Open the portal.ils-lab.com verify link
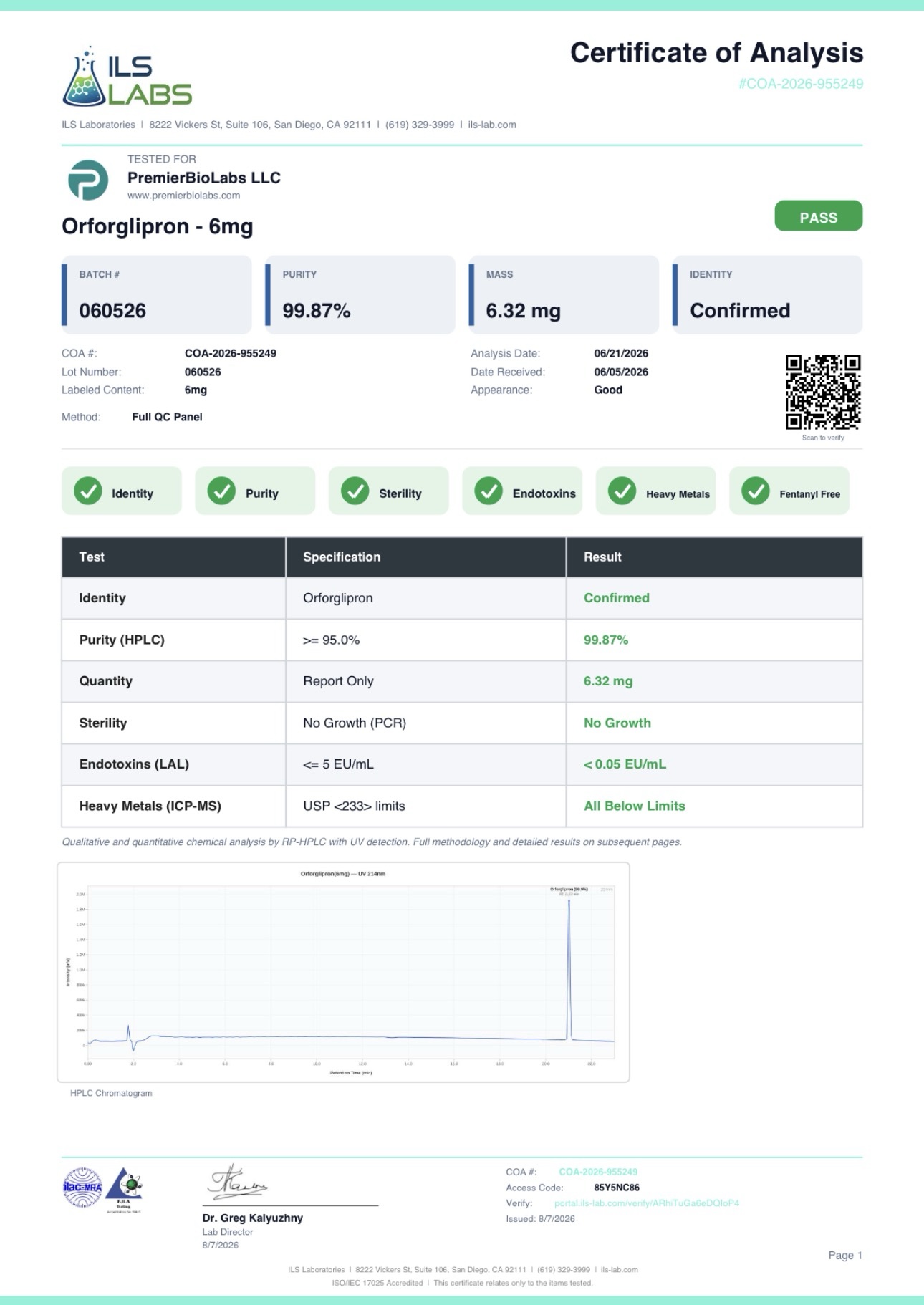 point(647,1203)
